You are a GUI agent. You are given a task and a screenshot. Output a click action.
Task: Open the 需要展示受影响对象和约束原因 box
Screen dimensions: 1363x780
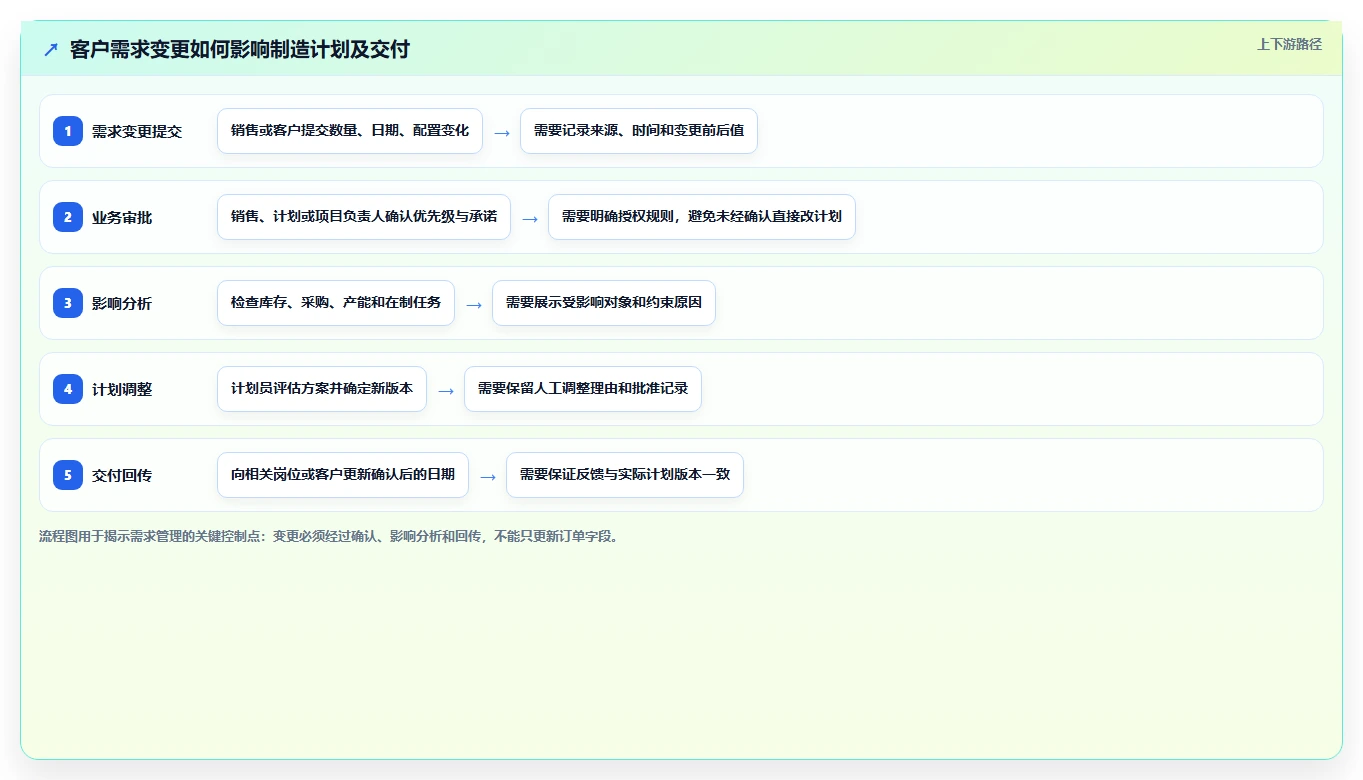tap(604, 303)
